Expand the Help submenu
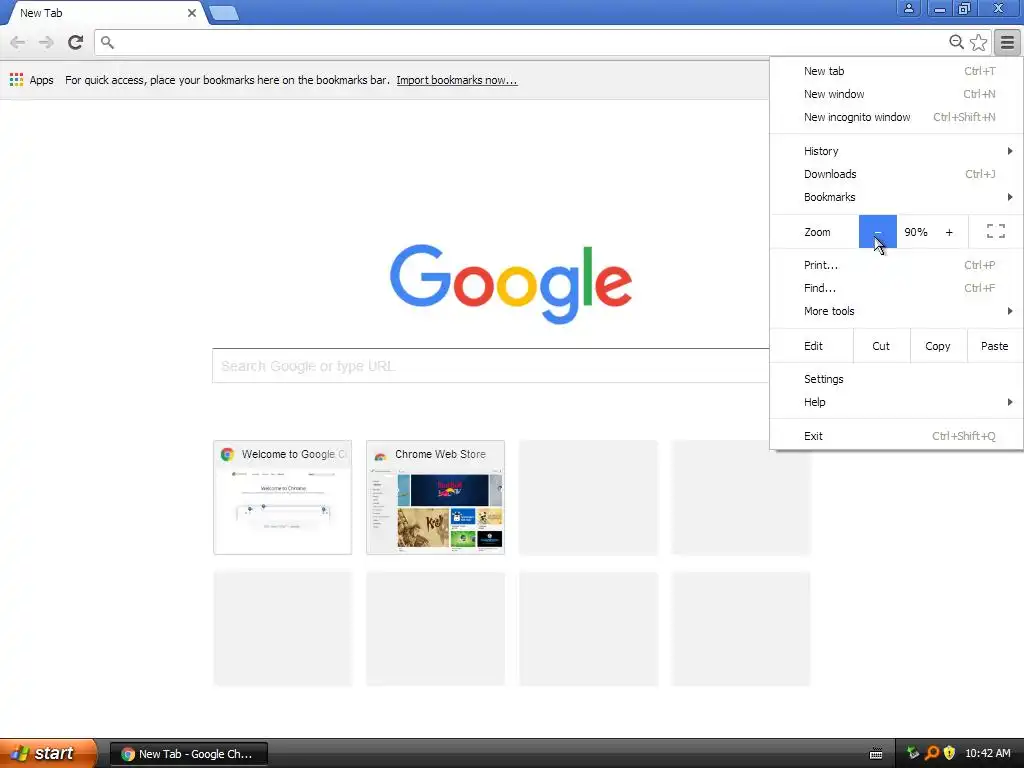1024x768 pixels. (x=896, y=402)
